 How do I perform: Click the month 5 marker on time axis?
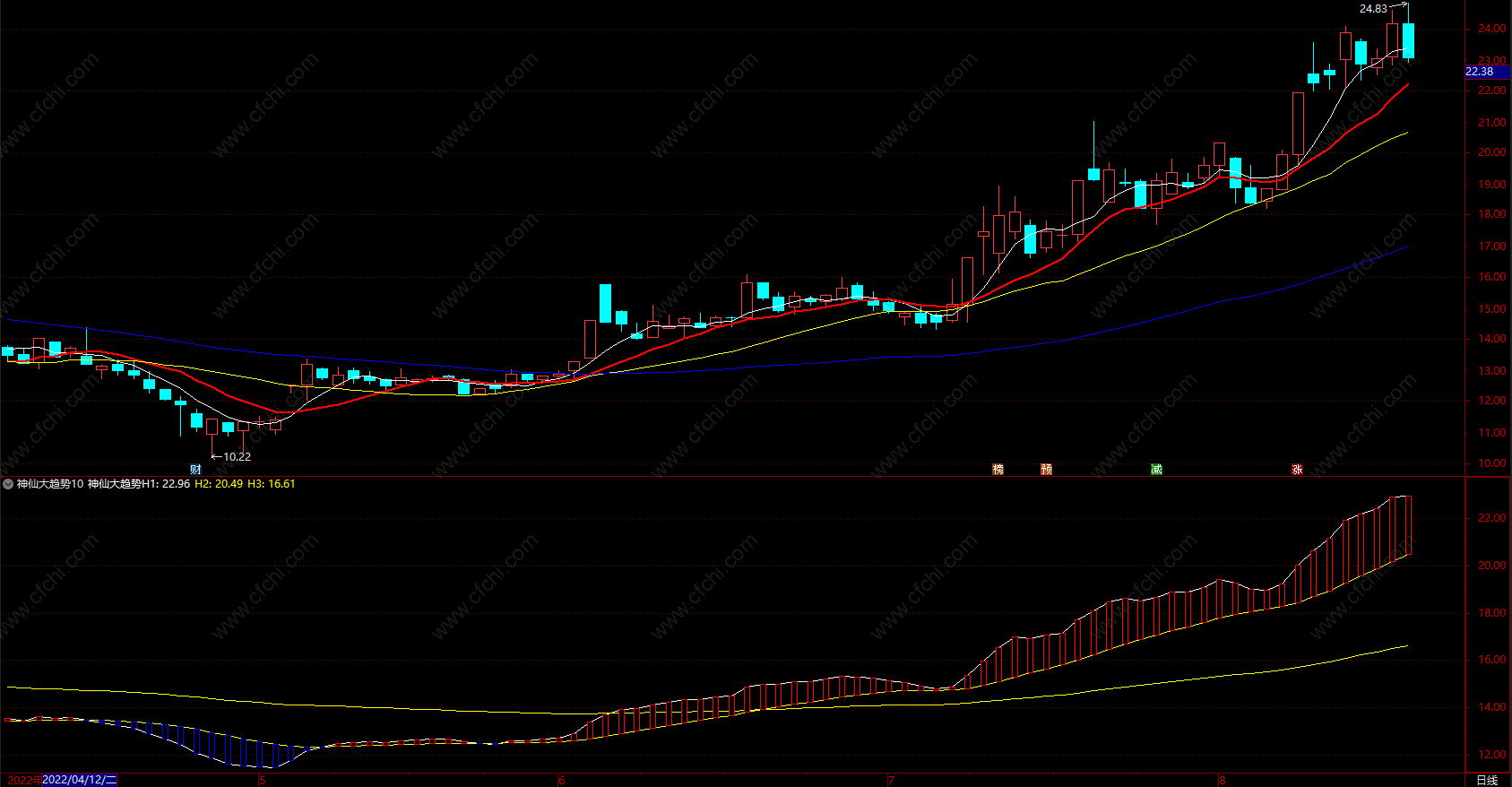[x=262, y=780]
